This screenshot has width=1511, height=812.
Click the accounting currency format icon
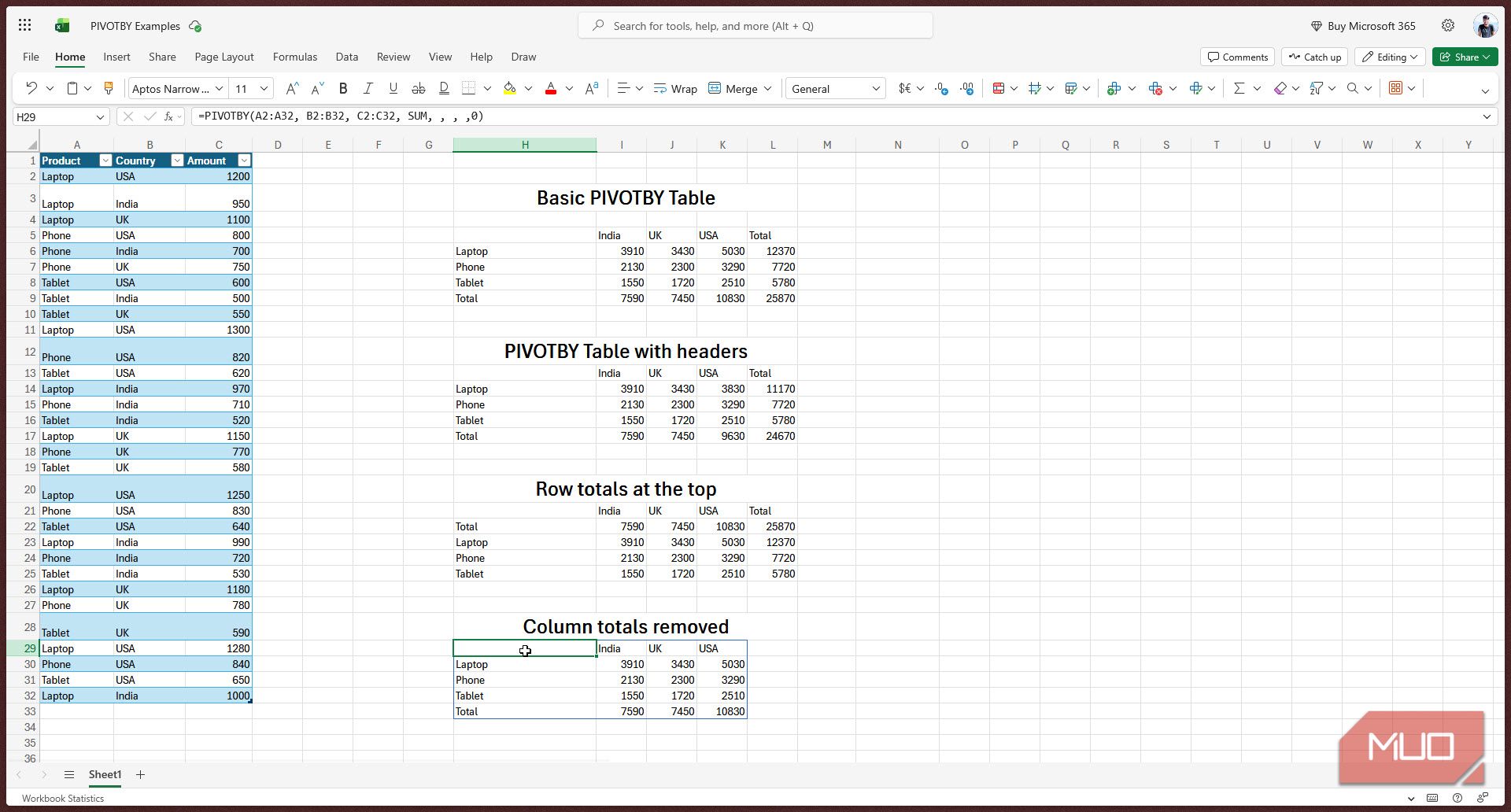point(905,88)
